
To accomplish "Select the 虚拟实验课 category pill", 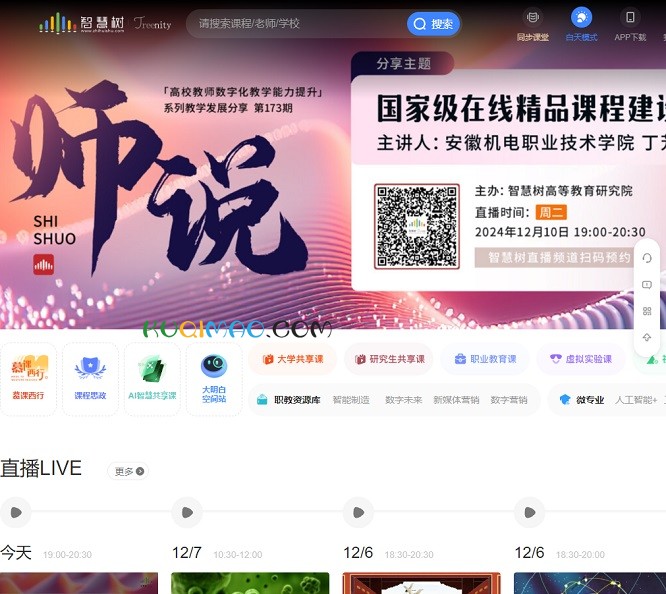I will click(581, 359).
